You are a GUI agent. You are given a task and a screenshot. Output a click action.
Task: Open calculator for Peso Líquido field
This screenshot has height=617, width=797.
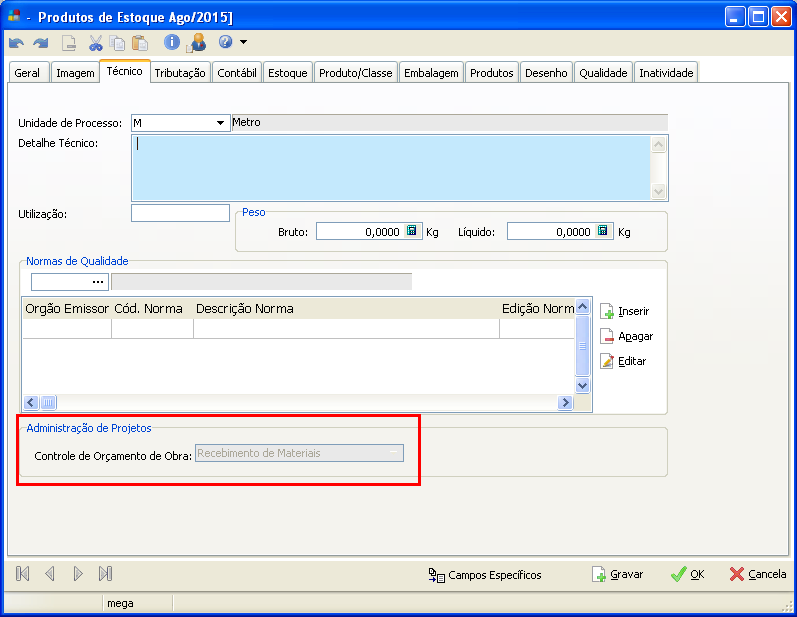[603, 231]
